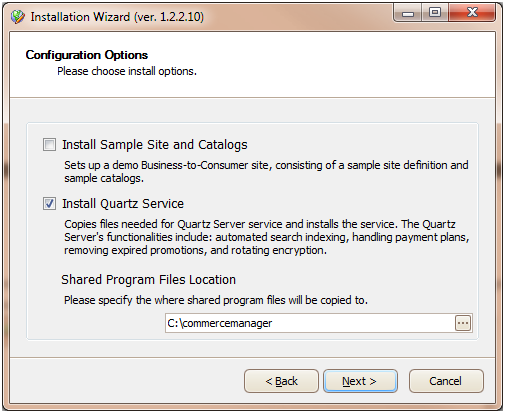The image size is (505, 413).
Task: Maximize the Installation Wizard window
Action: point(435,13)
